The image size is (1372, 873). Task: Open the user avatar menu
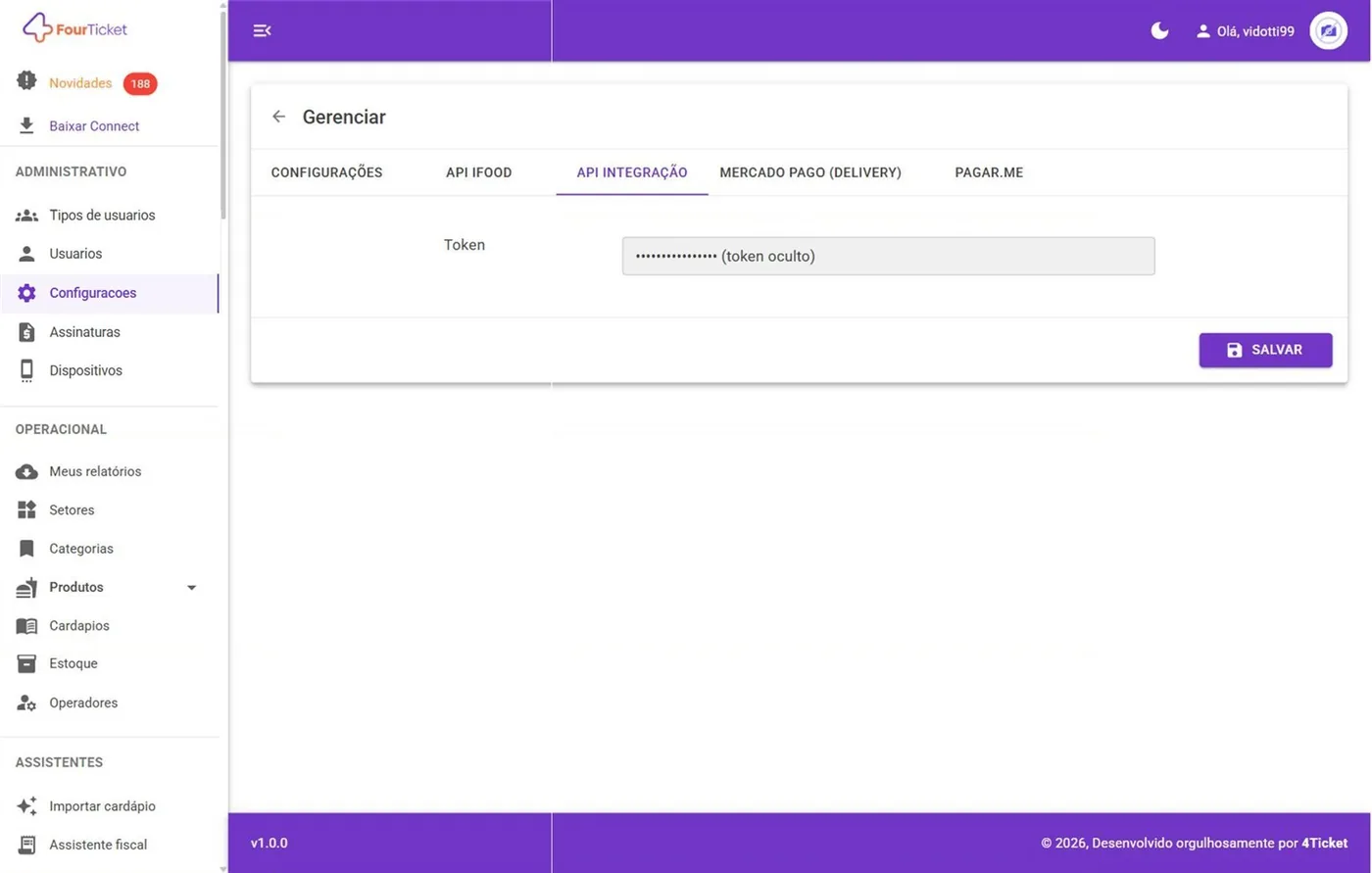1328,30
